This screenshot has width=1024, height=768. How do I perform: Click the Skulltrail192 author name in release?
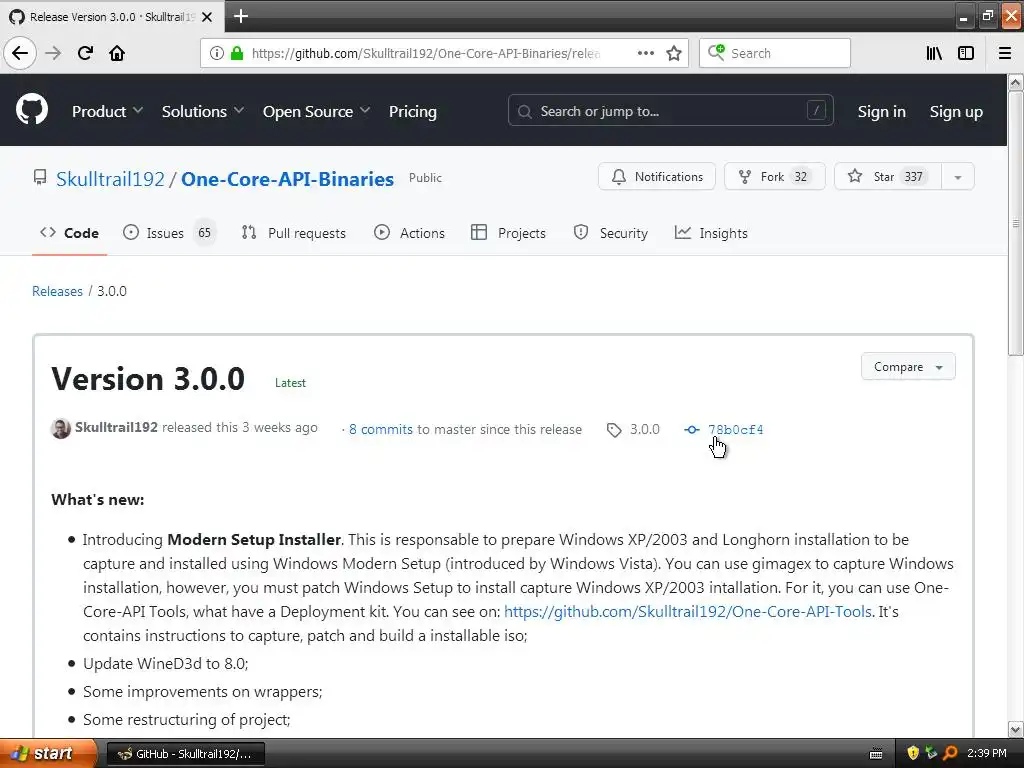click(x=116, y=427)
